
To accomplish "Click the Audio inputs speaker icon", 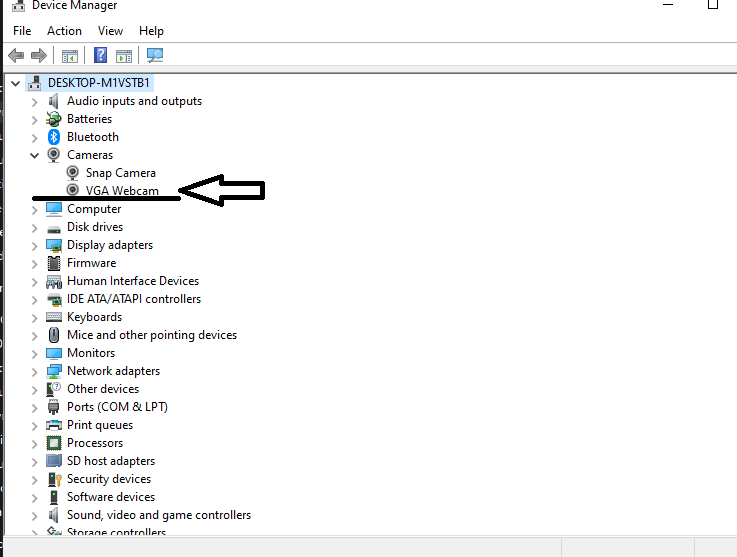I will (x=54, y=101).
